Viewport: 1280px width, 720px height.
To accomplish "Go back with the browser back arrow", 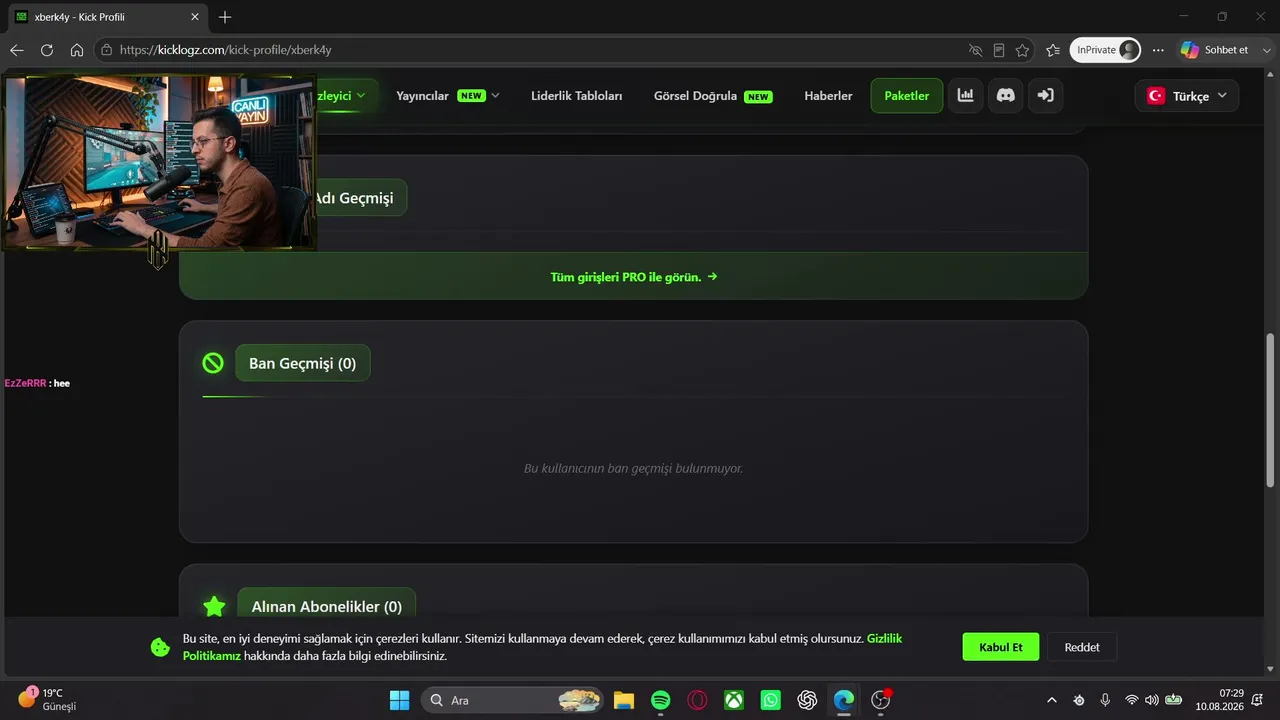I will 17,50.
